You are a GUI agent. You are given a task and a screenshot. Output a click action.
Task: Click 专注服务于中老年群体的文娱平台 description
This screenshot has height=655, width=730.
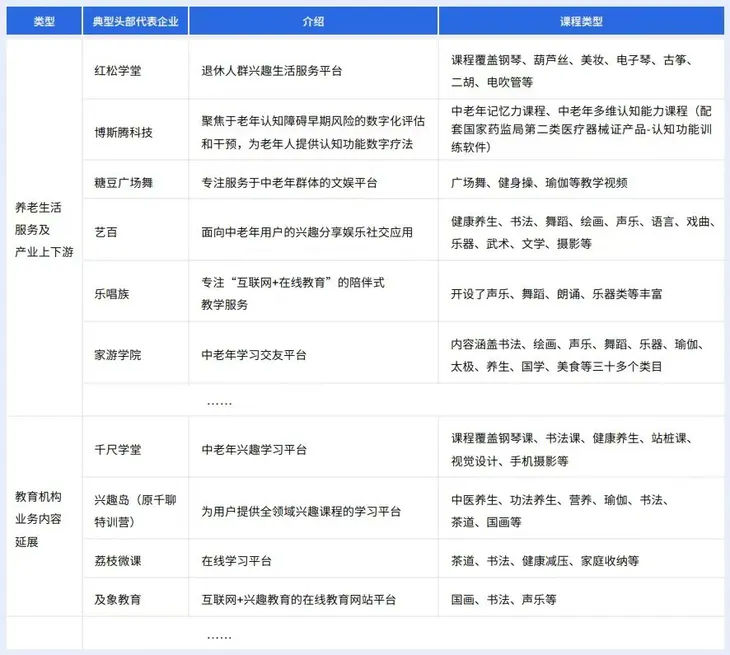(x=289, y=182)
